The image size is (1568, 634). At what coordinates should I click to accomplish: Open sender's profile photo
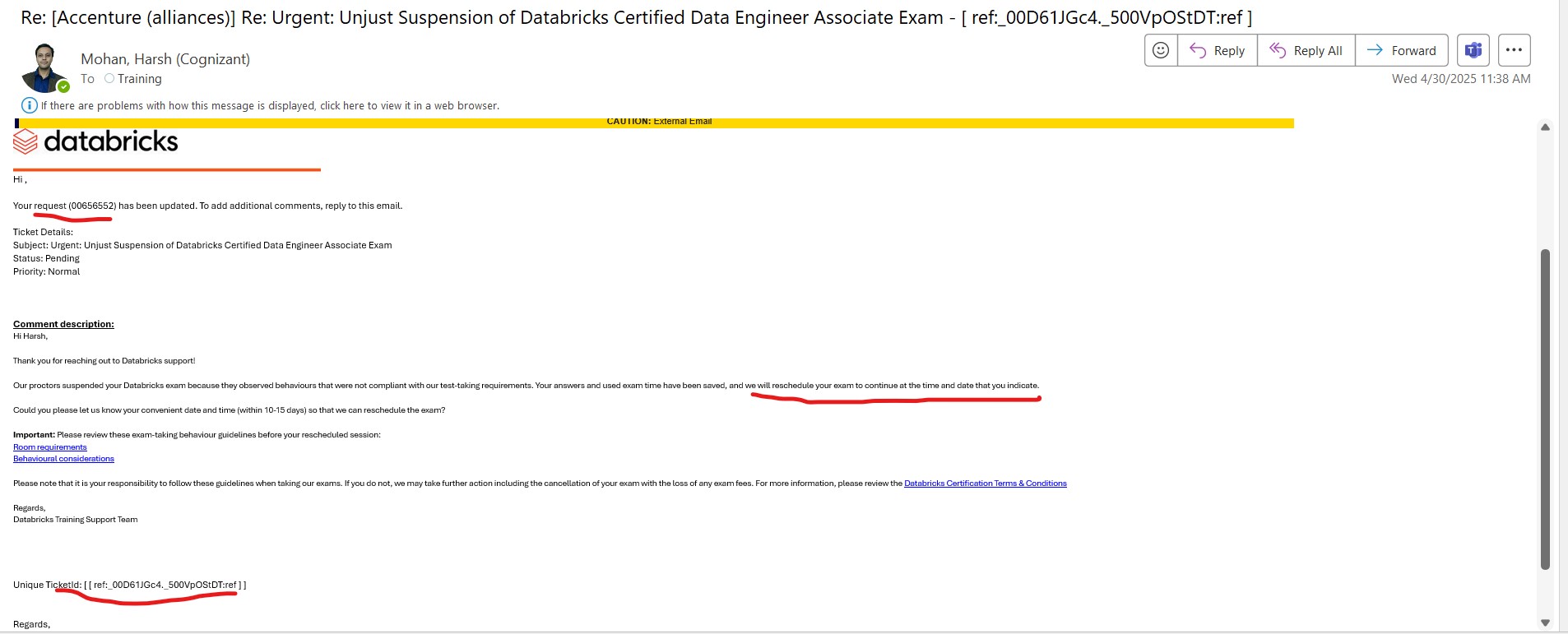coord(44,68)
